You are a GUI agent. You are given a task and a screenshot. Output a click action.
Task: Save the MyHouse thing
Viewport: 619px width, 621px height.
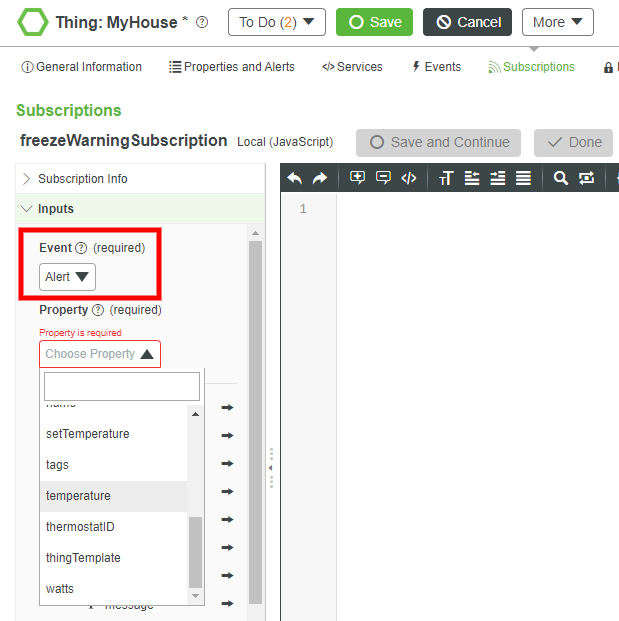point(374,22)
